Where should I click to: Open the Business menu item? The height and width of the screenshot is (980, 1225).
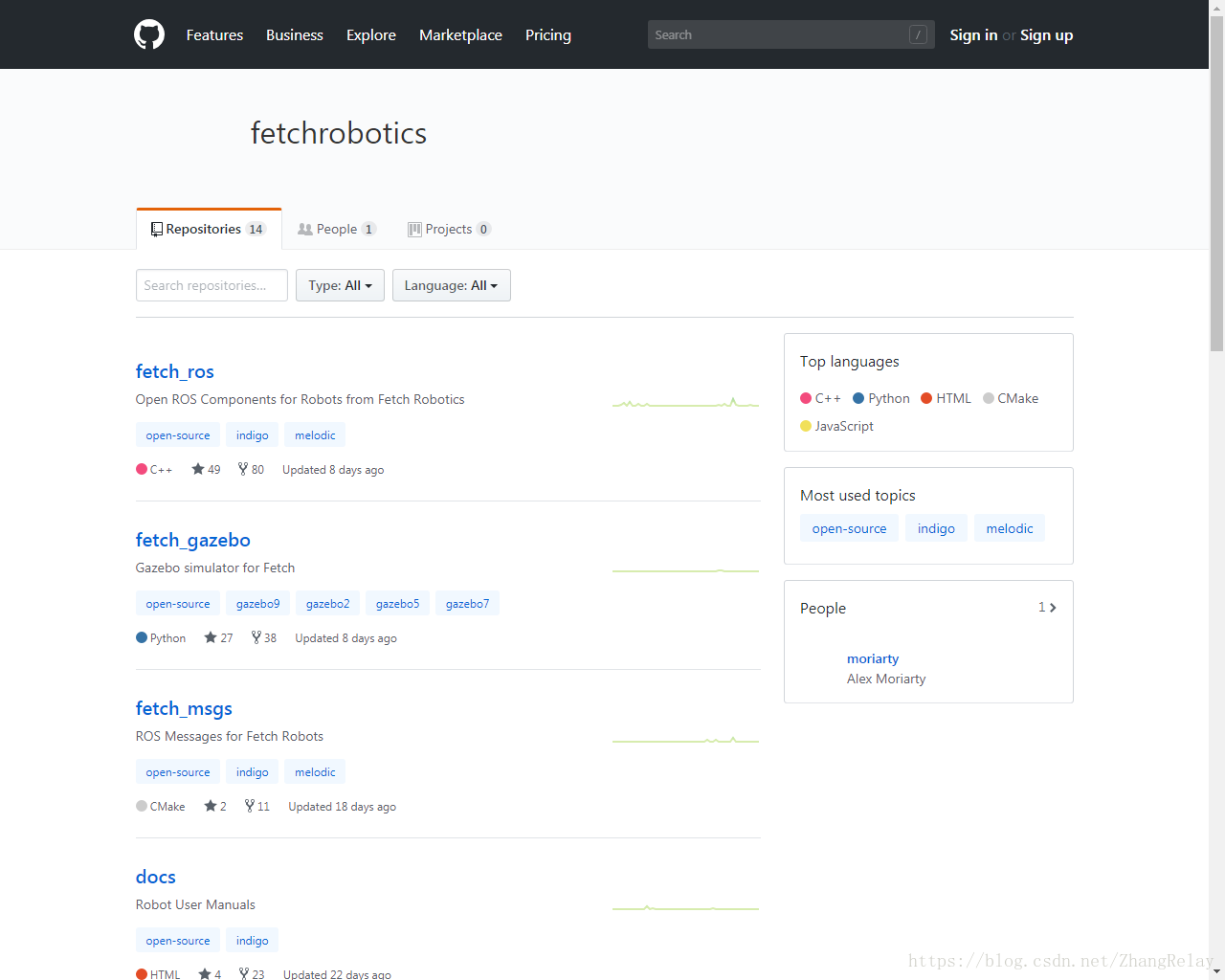(x=295, y=34)
